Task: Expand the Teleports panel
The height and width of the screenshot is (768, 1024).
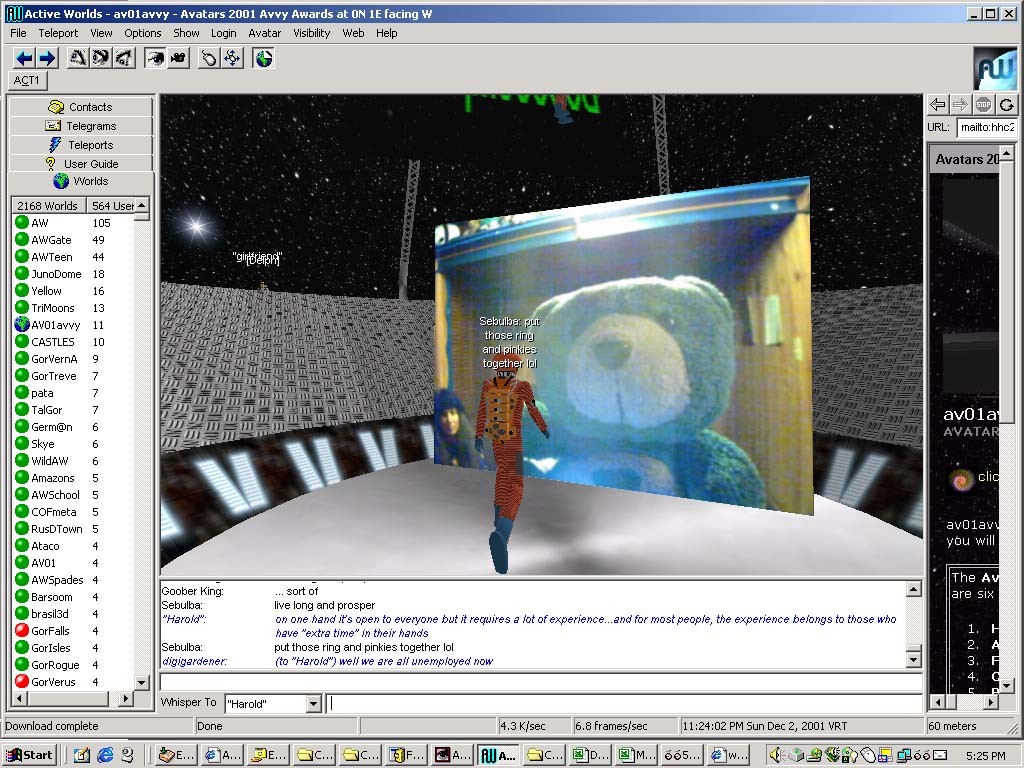Action: pyautogui.click(x=81, y=145)
